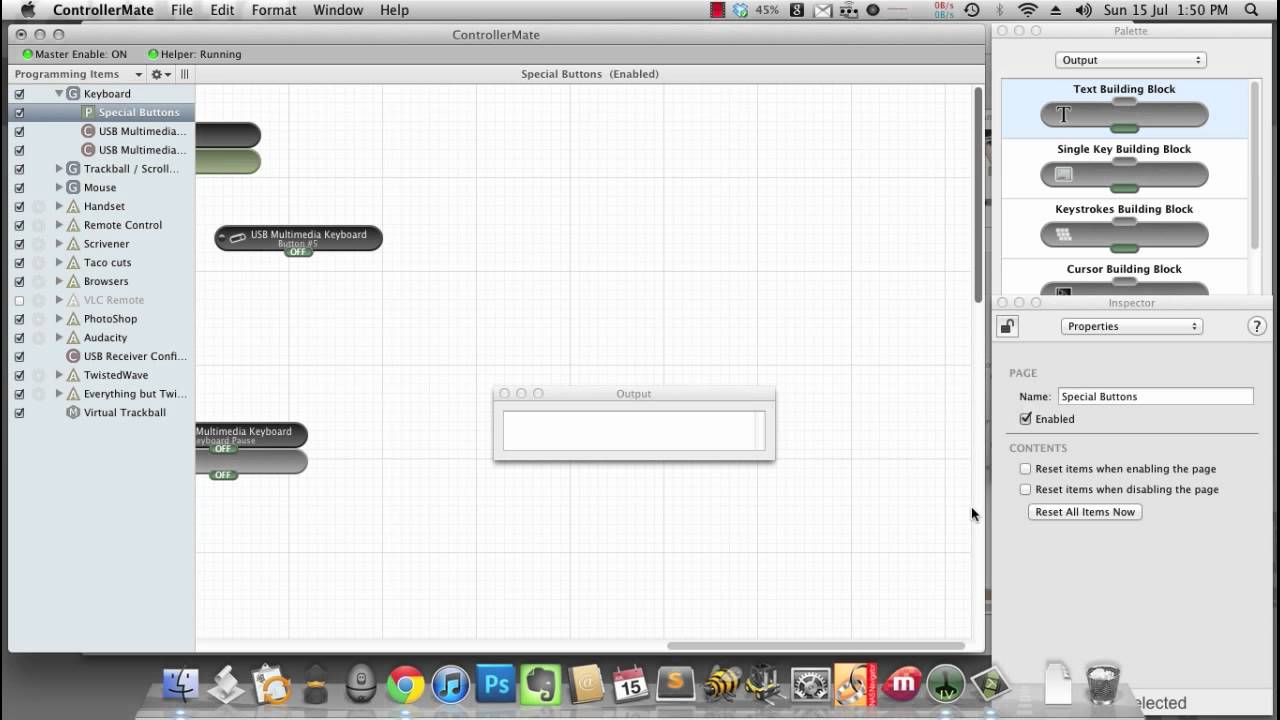Viewport: 1280px width, 720px height.
Task: Open the Edit menu
Action: (x=222, y=10)
